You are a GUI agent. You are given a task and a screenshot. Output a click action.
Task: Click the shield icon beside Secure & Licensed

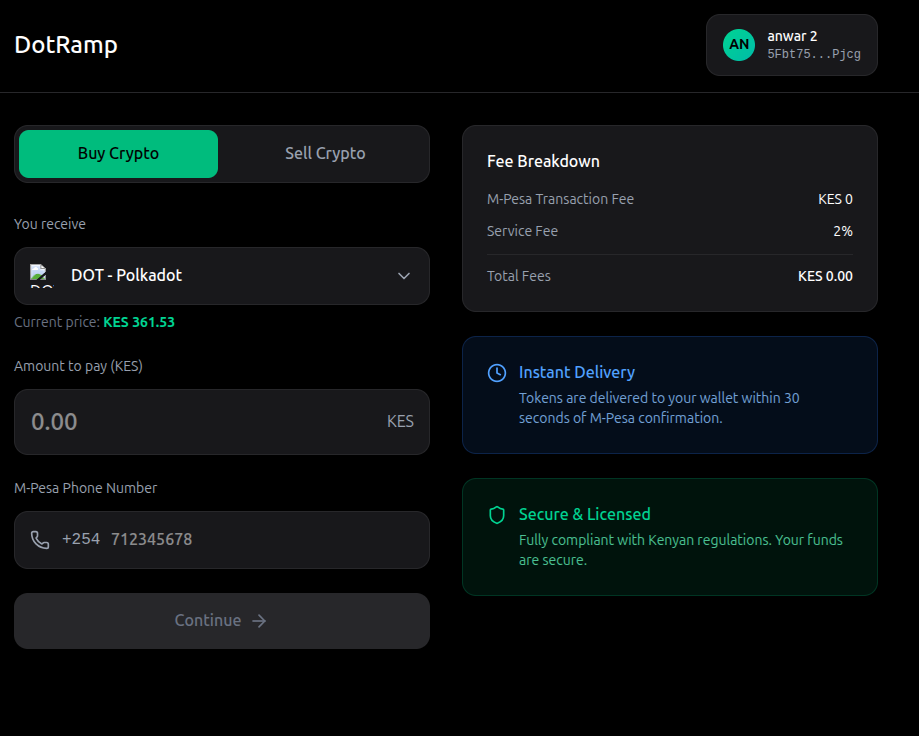(x=497, y=514)
